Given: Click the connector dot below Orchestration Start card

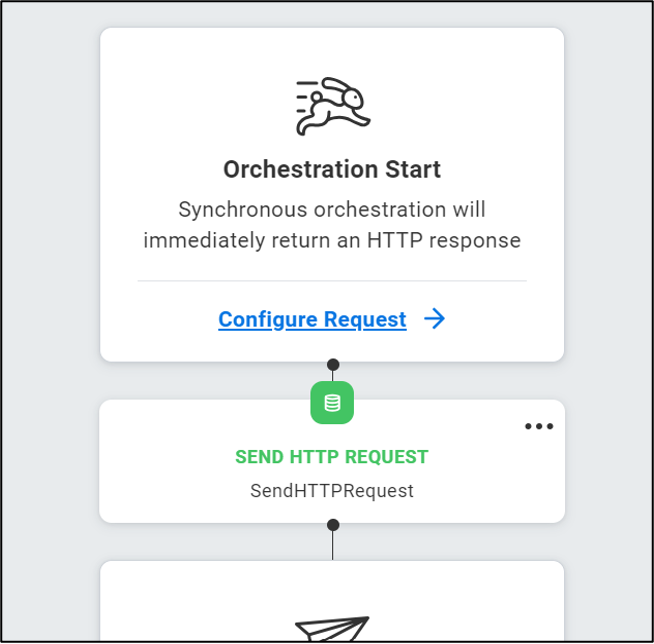Looking at the screenshot, I should 333,365.
